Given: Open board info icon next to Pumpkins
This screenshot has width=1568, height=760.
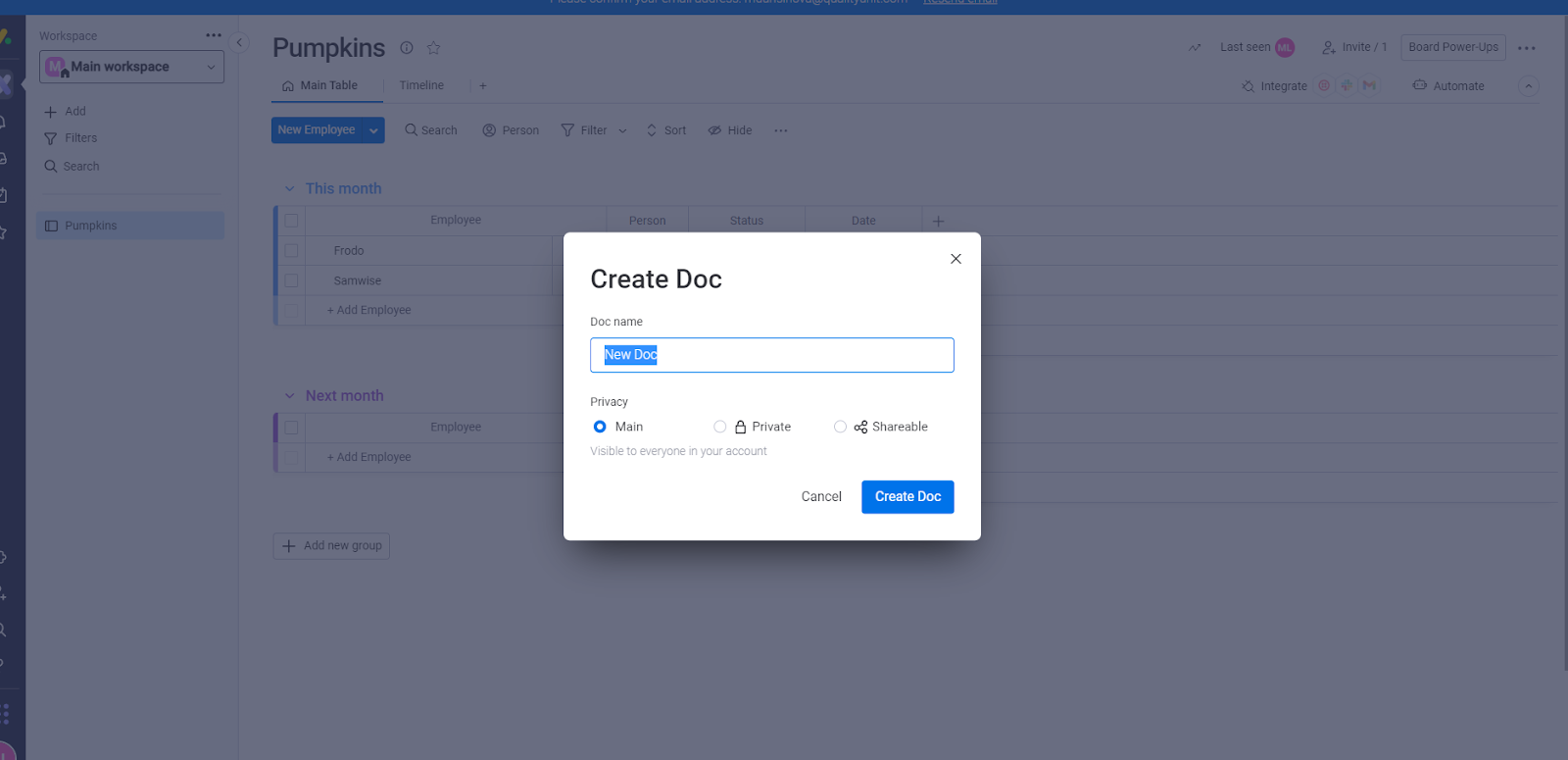Looking at the screenshot, I should click(407, 48).
